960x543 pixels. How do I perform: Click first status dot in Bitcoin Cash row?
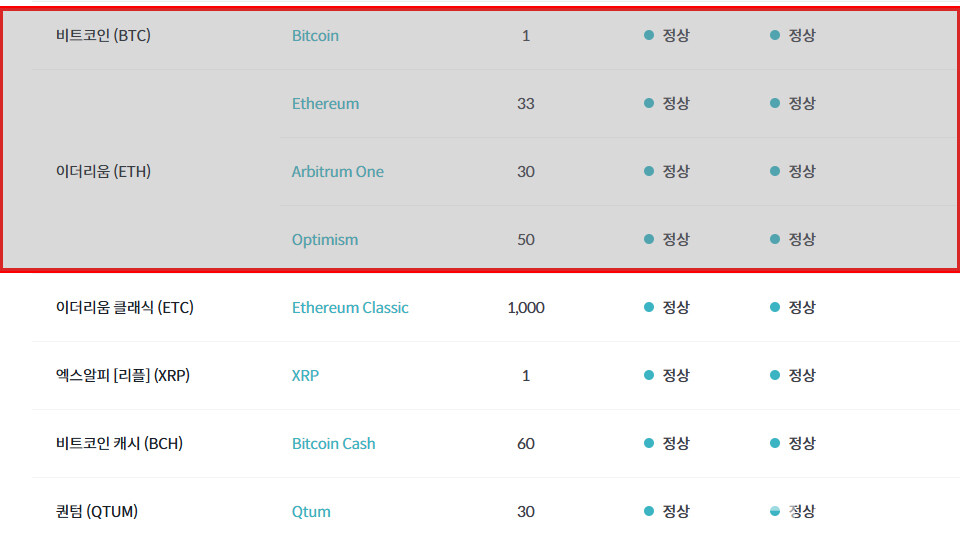click(649, 443)
